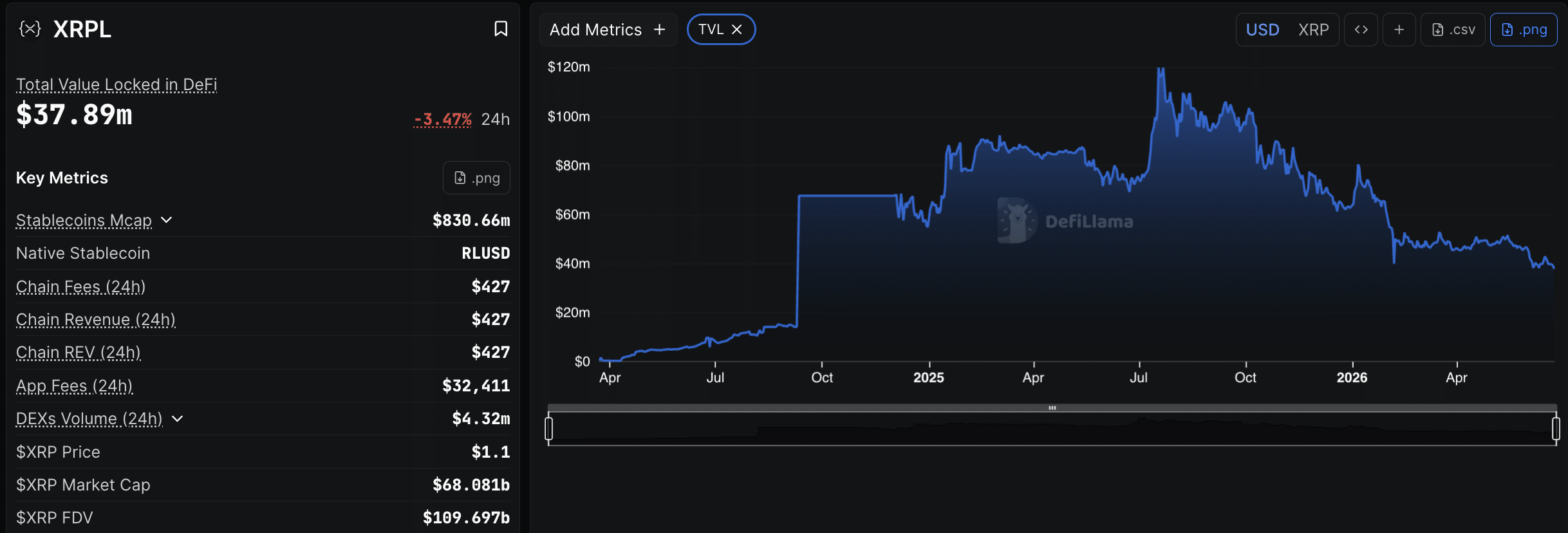Switch chart denomination to USD
This screenshot has width=1568, height=533.
[1262, 30]
